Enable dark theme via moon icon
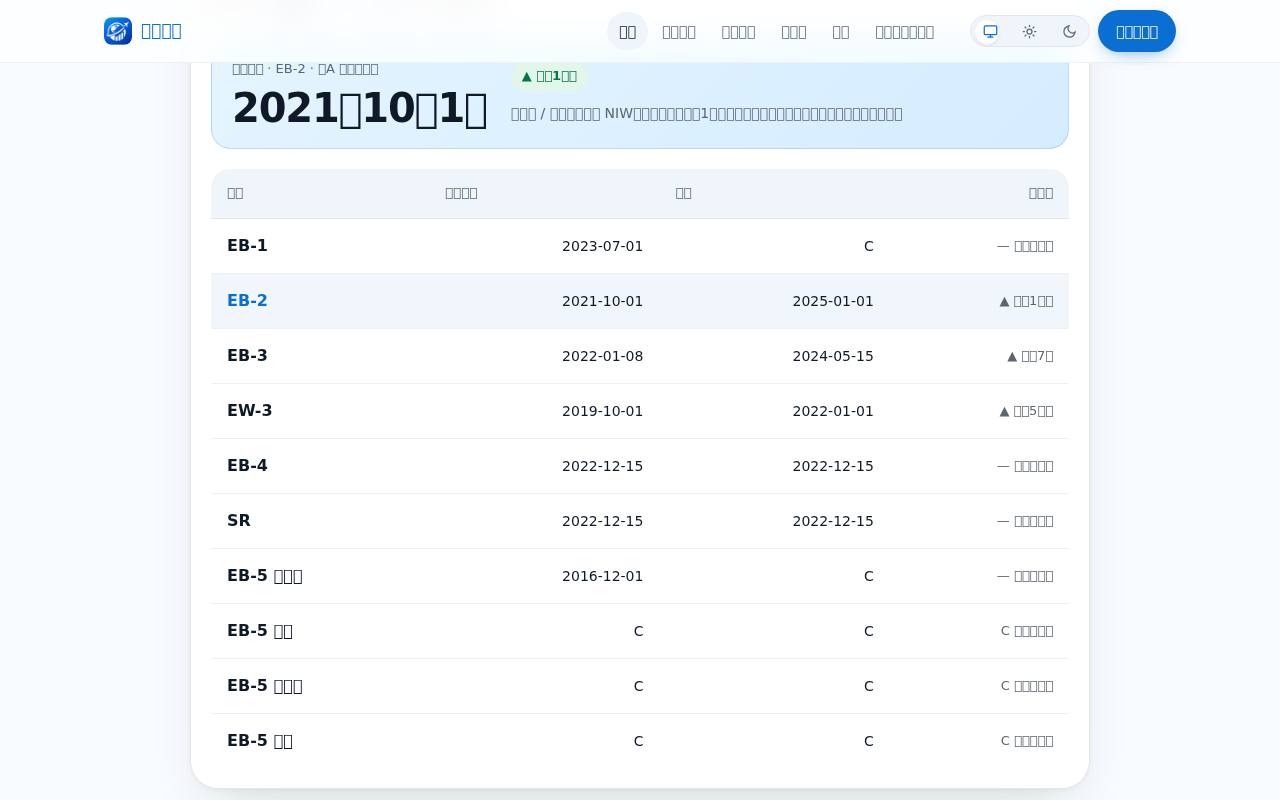This screenshot has height=800, width=1280. point(1069,31)
